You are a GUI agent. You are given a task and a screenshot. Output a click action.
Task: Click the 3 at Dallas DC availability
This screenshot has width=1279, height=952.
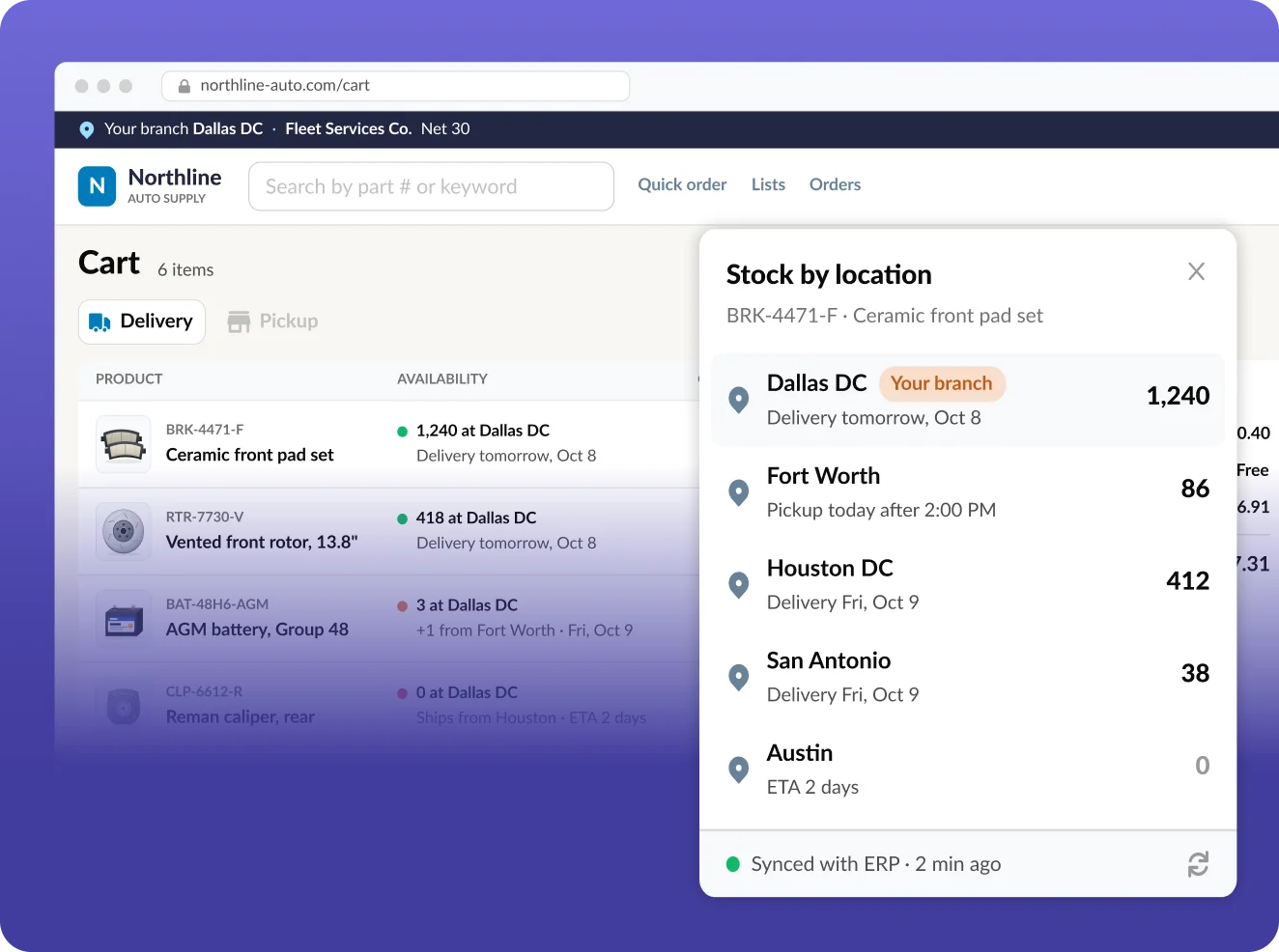(467, 605)
